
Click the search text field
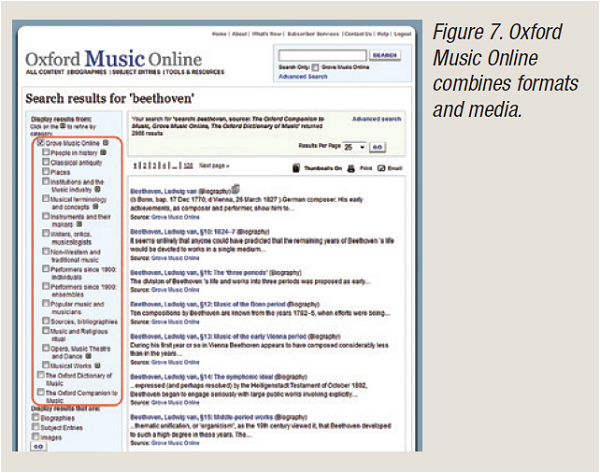click(323, 55)
